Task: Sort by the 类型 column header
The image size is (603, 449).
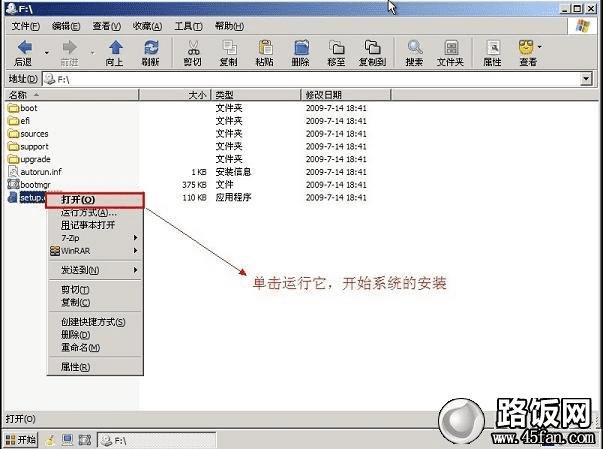Action: click(256, 95)
